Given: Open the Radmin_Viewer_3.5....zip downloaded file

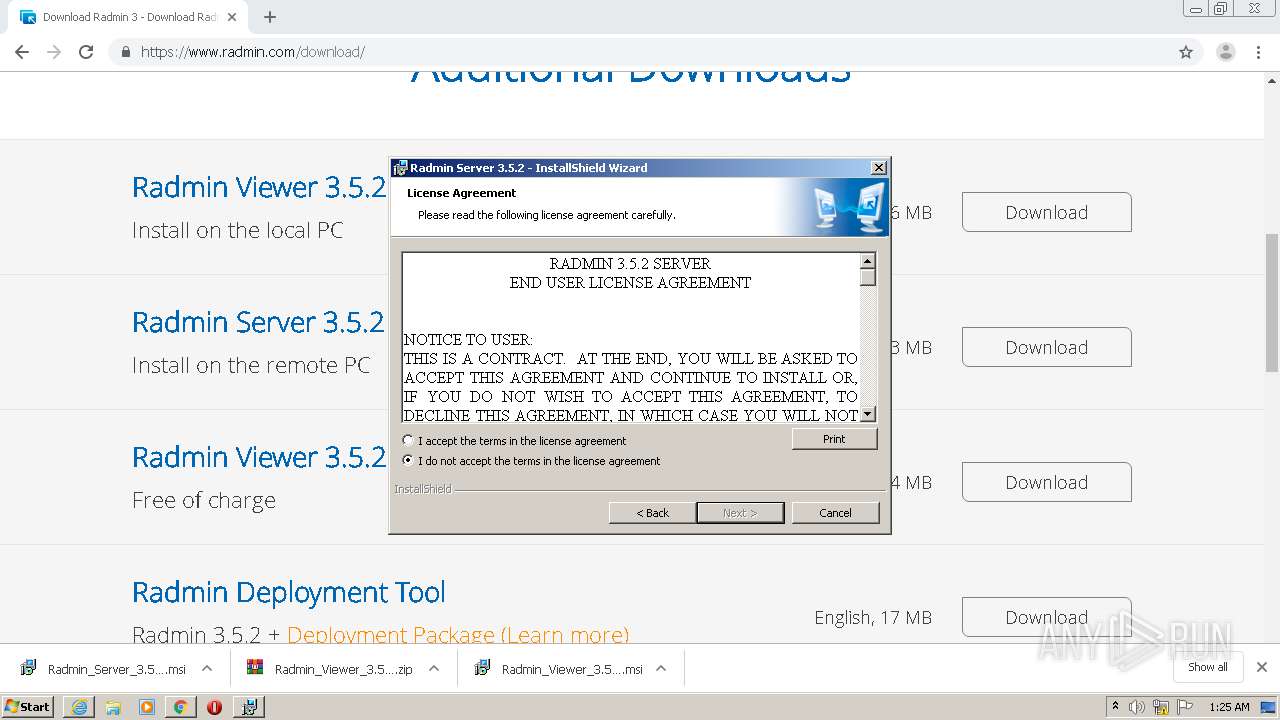Looking at the screenshot, I should (x=330, y=669).
